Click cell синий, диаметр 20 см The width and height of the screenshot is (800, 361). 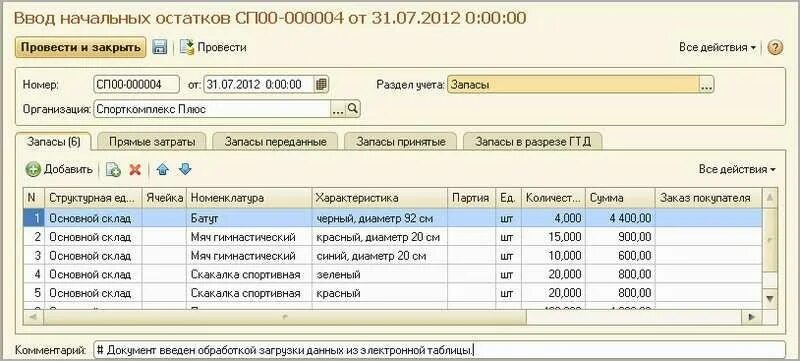click(380, 256)
